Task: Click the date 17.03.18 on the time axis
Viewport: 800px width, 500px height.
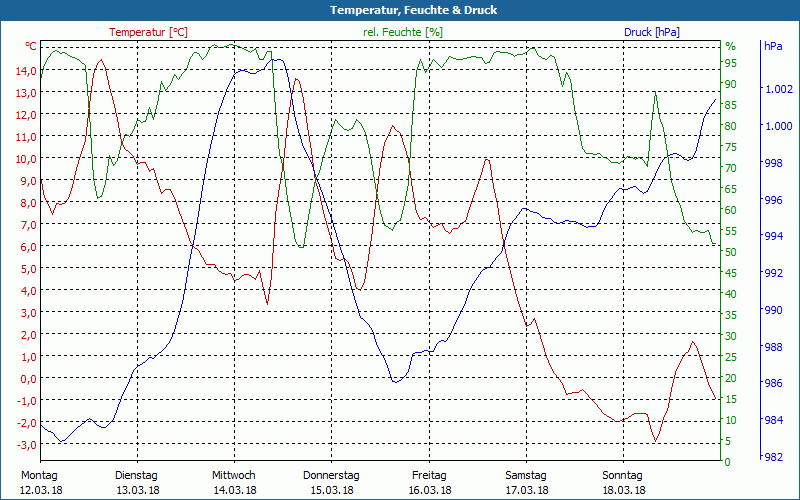Action: (x=526, y=490)
